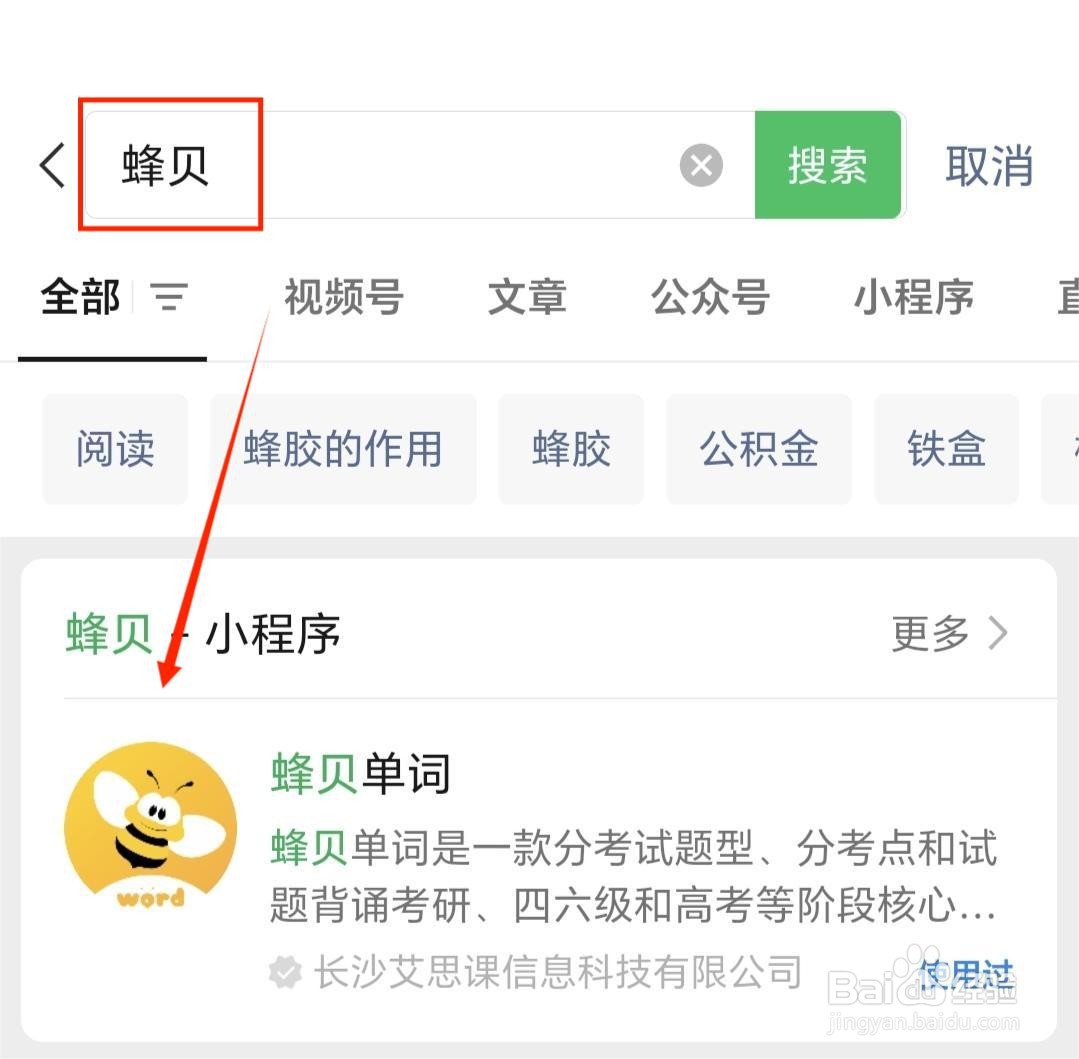
Task: Choose the 公积金 suggestion chip
Action: tap(759, 449)
